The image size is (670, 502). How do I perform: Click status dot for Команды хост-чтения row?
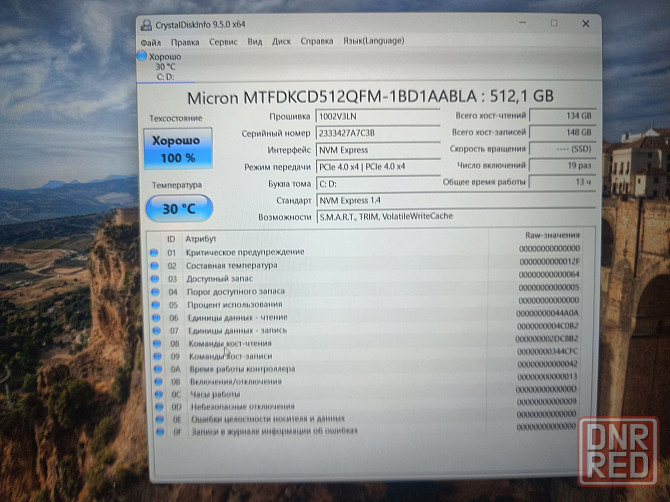157,343
